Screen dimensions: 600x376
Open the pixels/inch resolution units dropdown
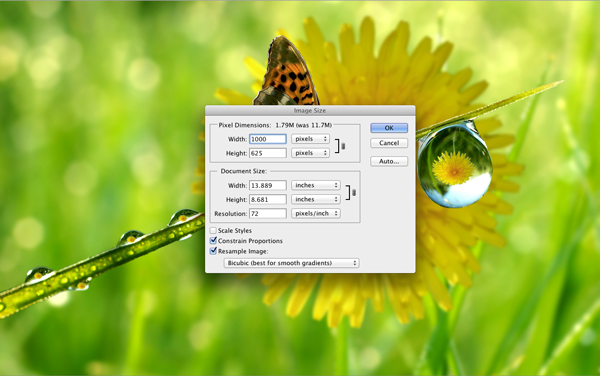point(316,213)
